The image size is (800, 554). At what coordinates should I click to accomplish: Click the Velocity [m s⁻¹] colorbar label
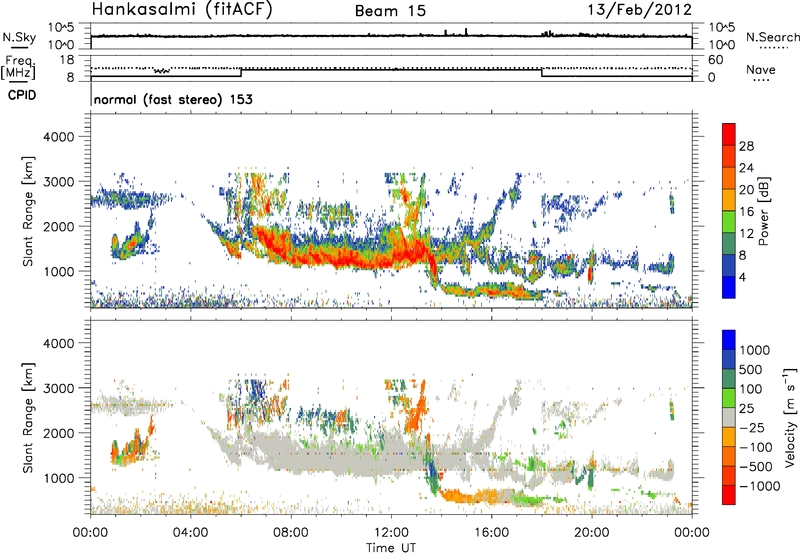pyautogui.click(x=790, y=417)
